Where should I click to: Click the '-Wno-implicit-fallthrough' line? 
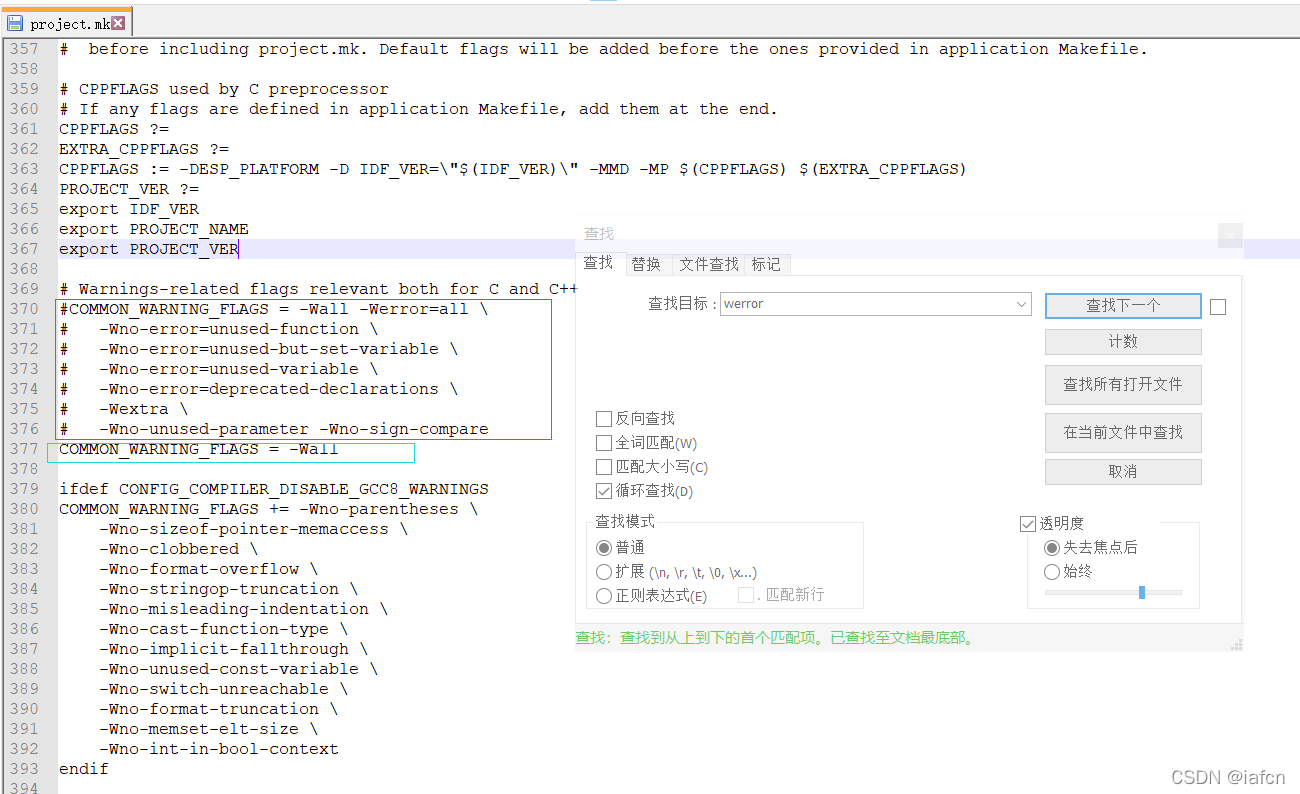[234, 649]
